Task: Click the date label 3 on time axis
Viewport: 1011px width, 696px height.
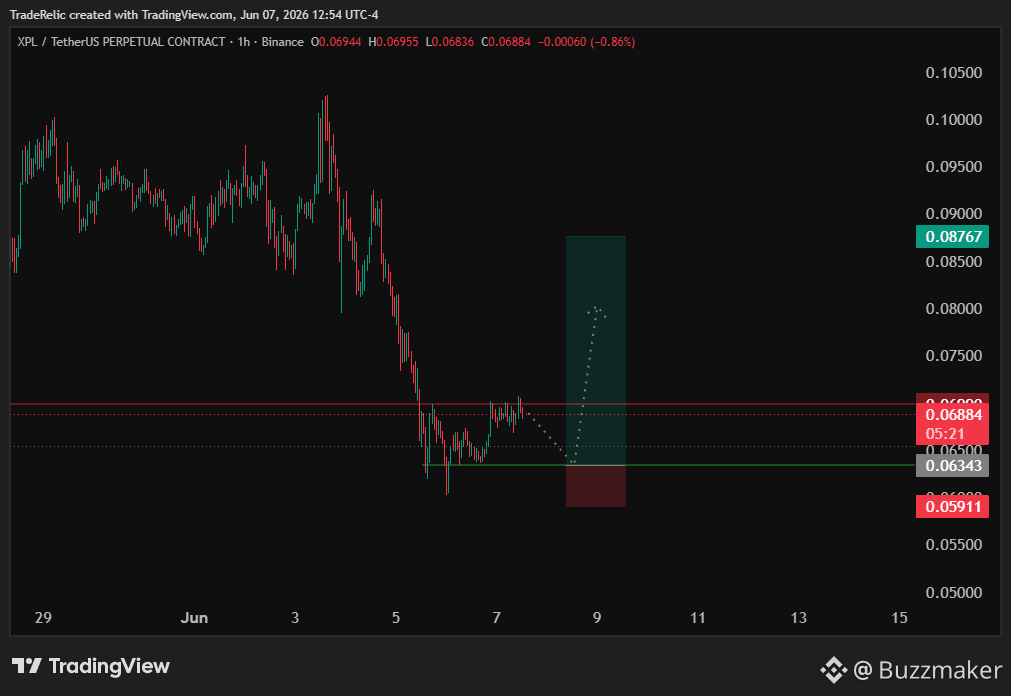Action: pyautogui.click(x=295, y=618)
